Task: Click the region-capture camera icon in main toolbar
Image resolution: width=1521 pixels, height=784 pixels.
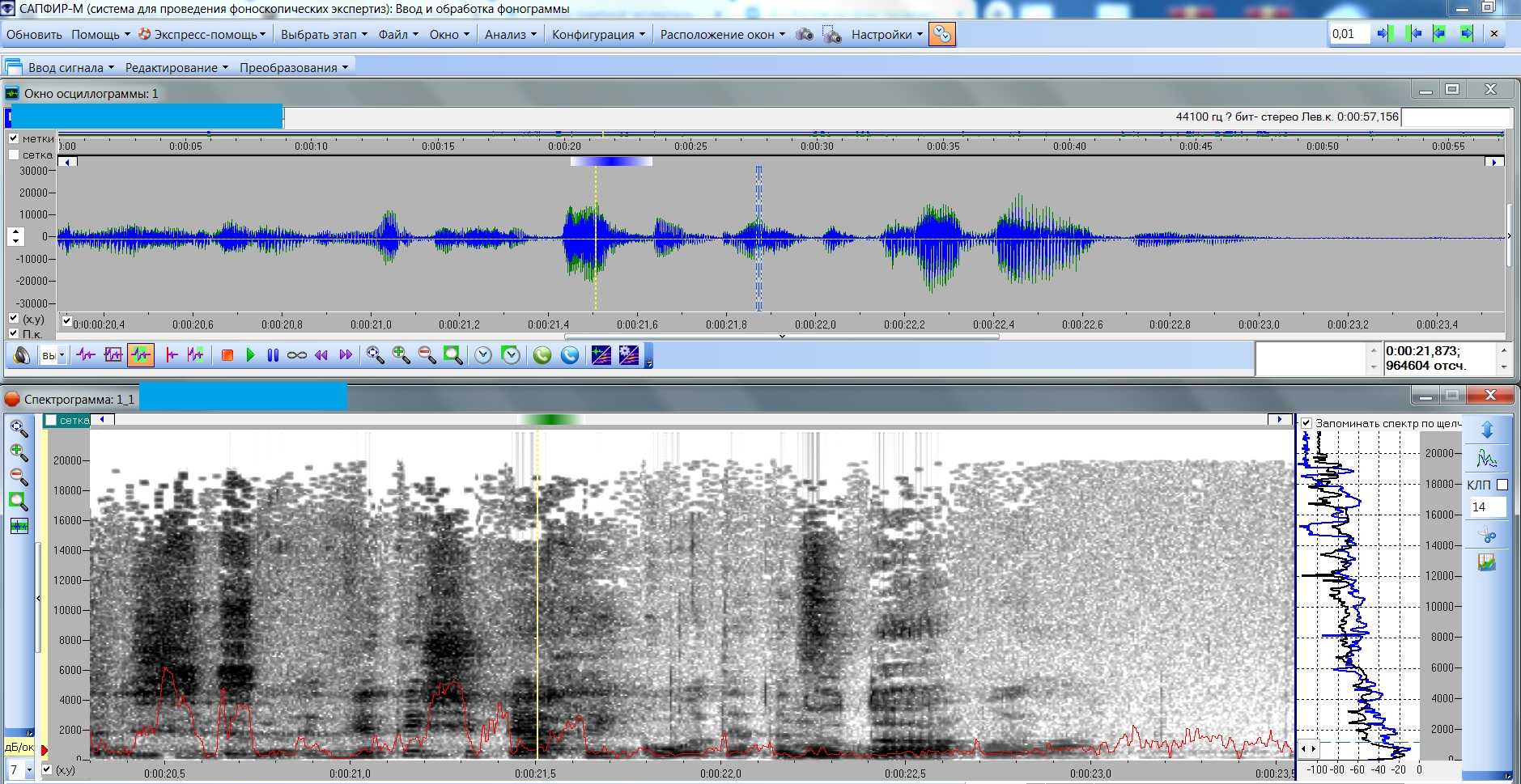Action: [x=832, y=35]
